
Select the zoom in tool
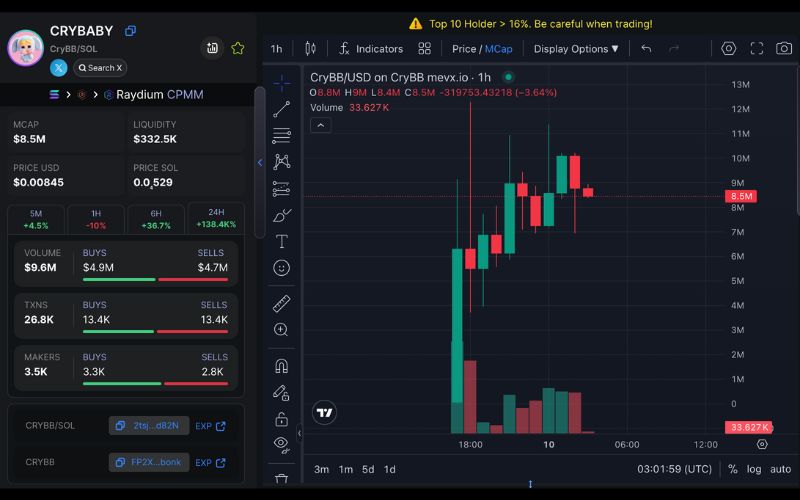[x=282, y=330]
